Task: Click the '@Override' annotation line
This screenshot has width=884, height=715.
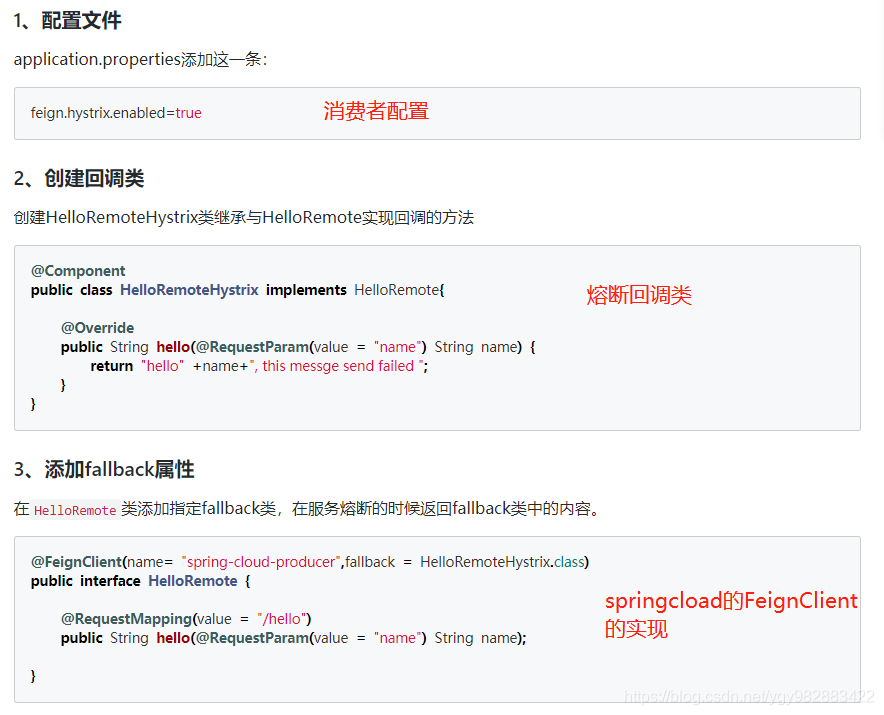Action: tap(97, 328)
